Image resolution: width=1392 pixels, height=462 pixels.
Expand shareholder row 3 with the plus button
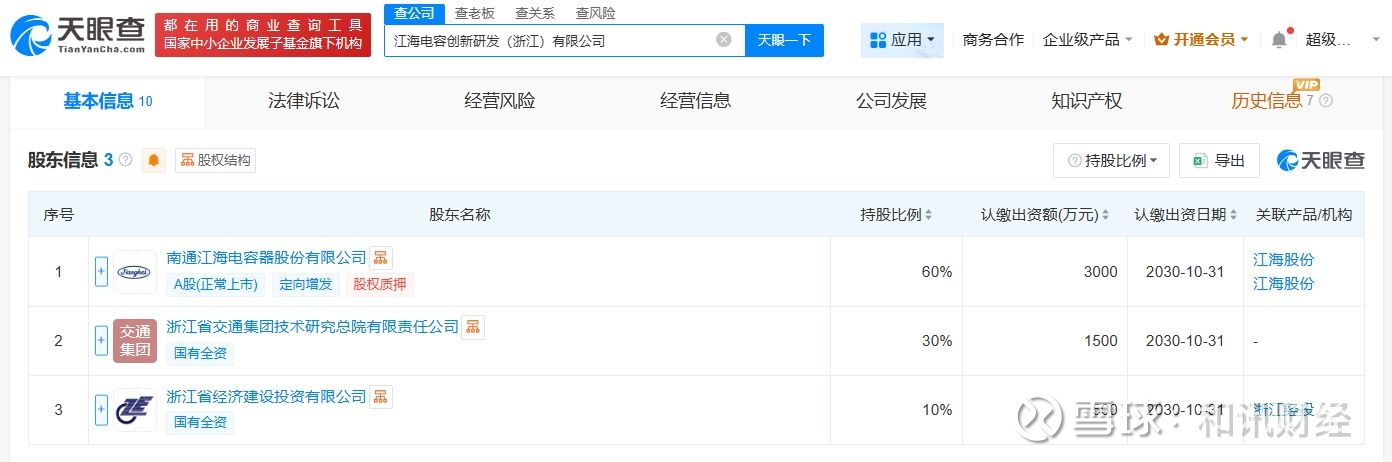point(101,409)
